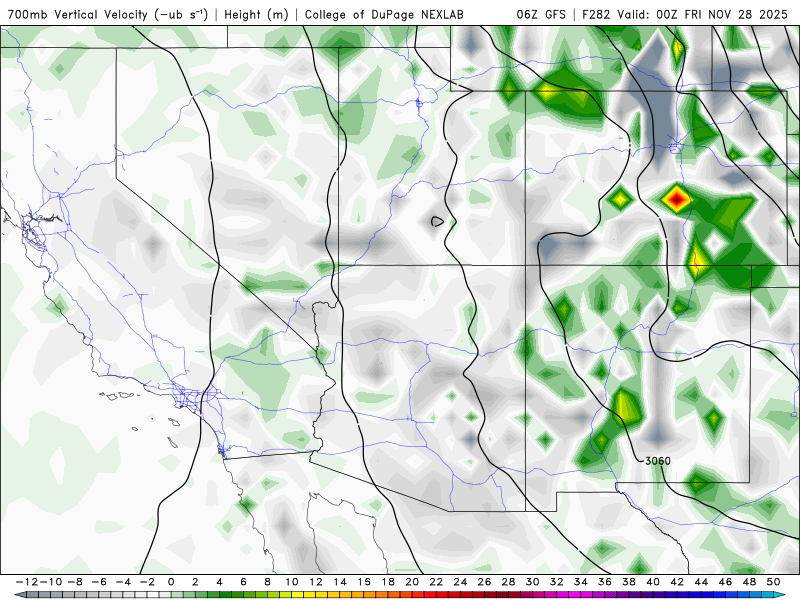800x600 pixels.
Task: Click the legend value '42'
Action: coord(677,582)
